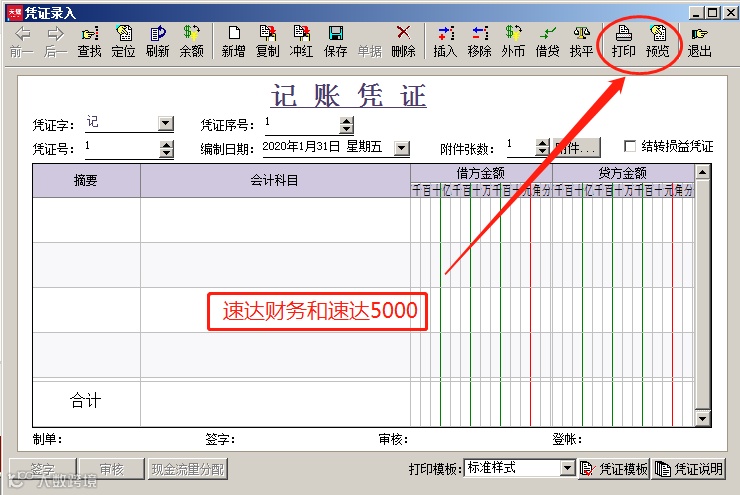Insert an entry row with 插入
Viewport: 740px width, 495px height.
446,42
